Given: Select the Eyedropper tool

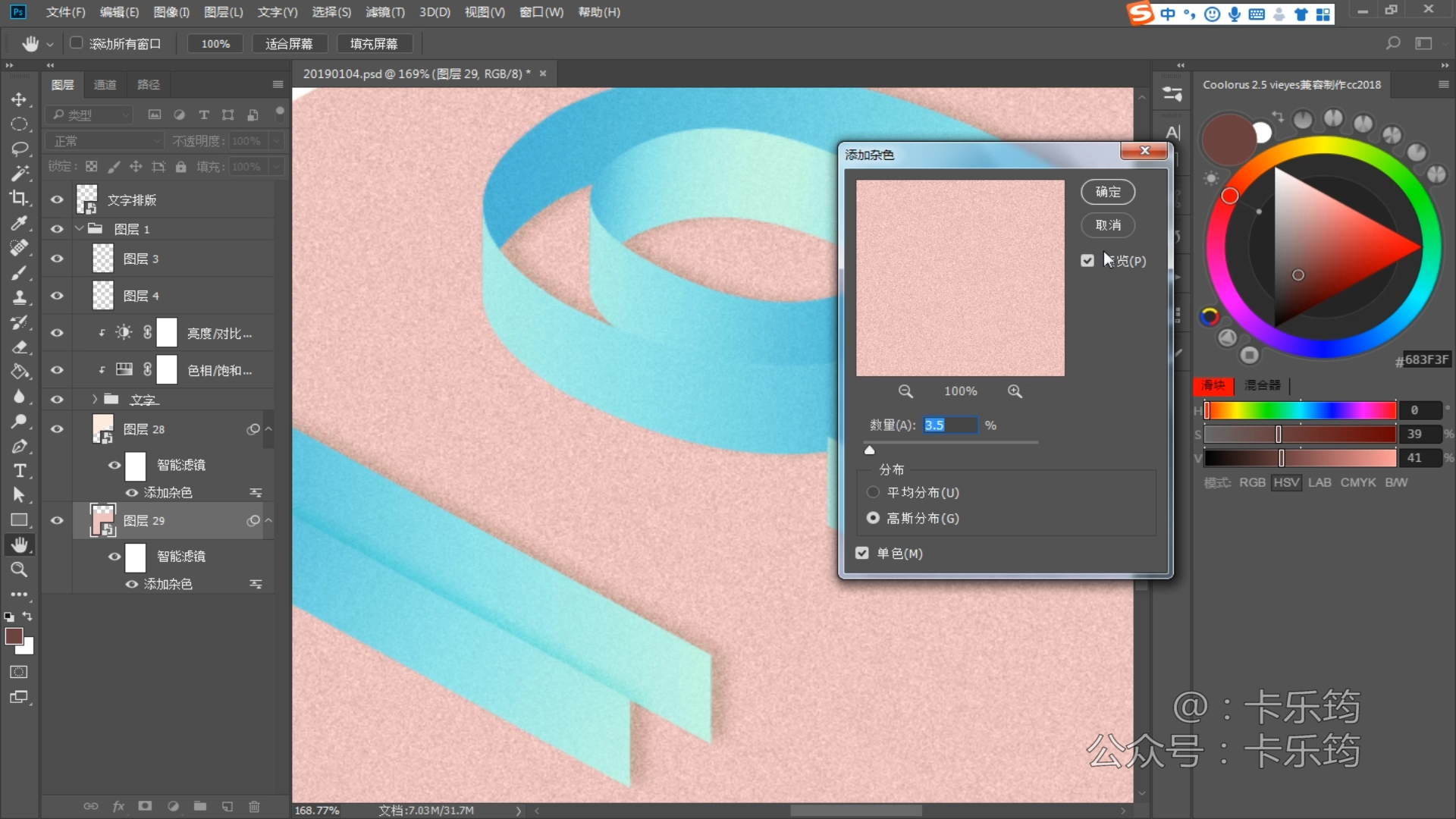Looking at the screenshot, I should (19, 223).
